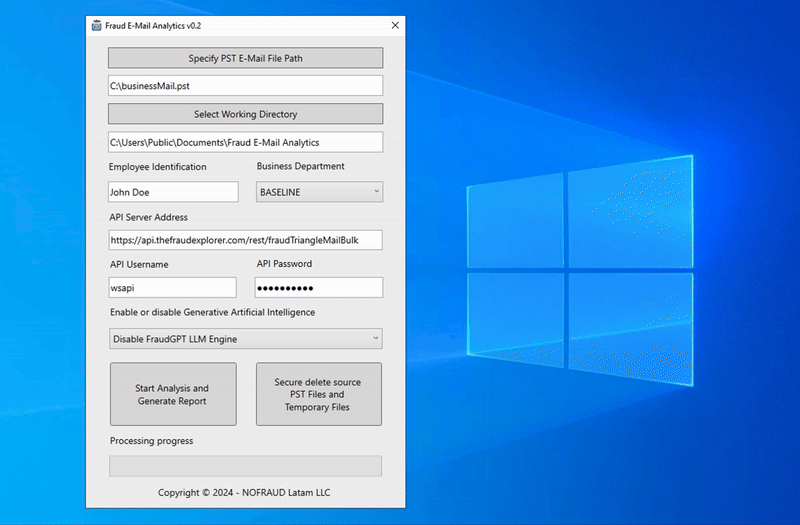
Task: Click Enable or disable Generative Artificial Intelligence label
Action: [212, 312]
